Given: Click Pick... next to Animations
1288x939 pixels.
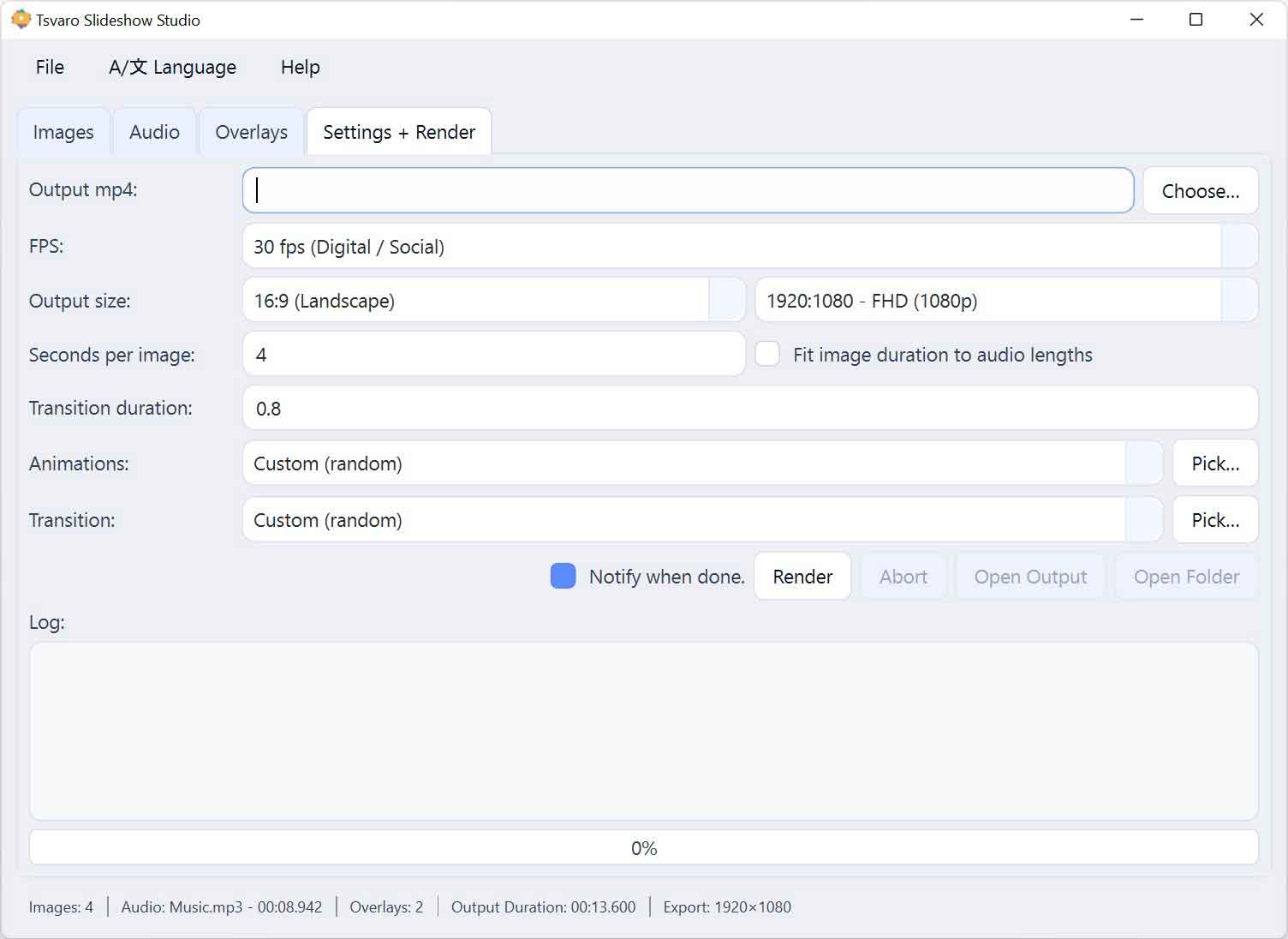Looking at the screenshot, I should 1214,464.
